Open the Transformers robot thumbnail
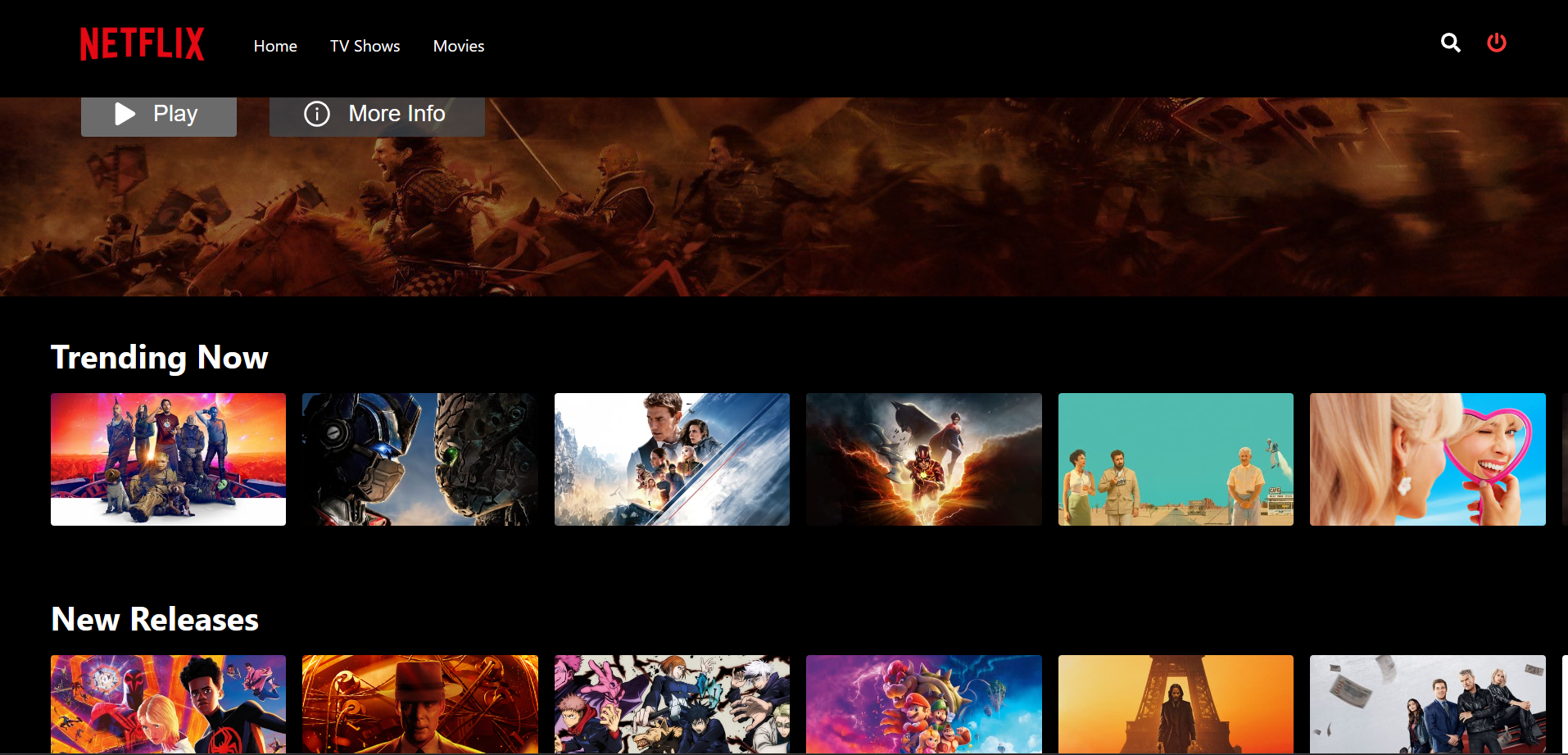1568x755 pixels. coord(420,459)
